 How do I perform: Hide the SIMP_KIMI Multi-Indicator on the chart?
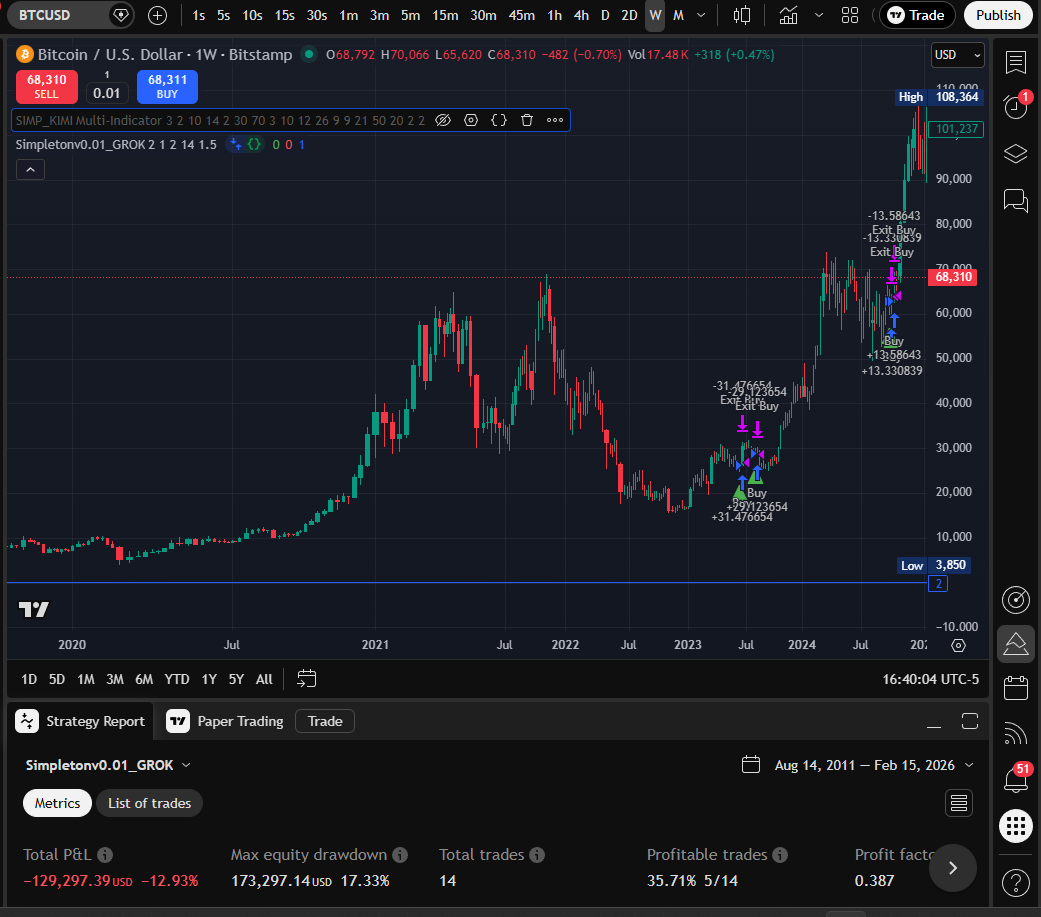pyautogui.click(x=443, y=120)
